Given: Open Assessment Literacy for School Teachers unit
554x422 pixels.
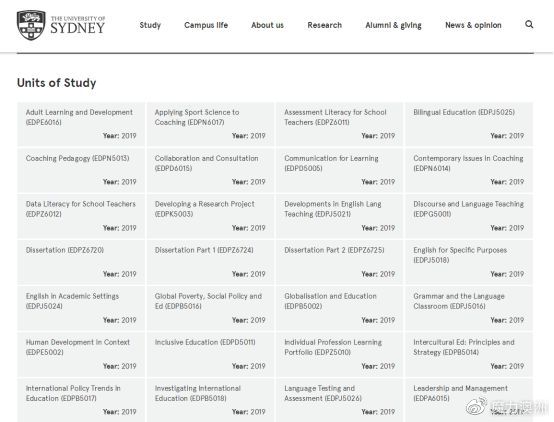Looking at the screenshot, I should [x=340, y=124].
